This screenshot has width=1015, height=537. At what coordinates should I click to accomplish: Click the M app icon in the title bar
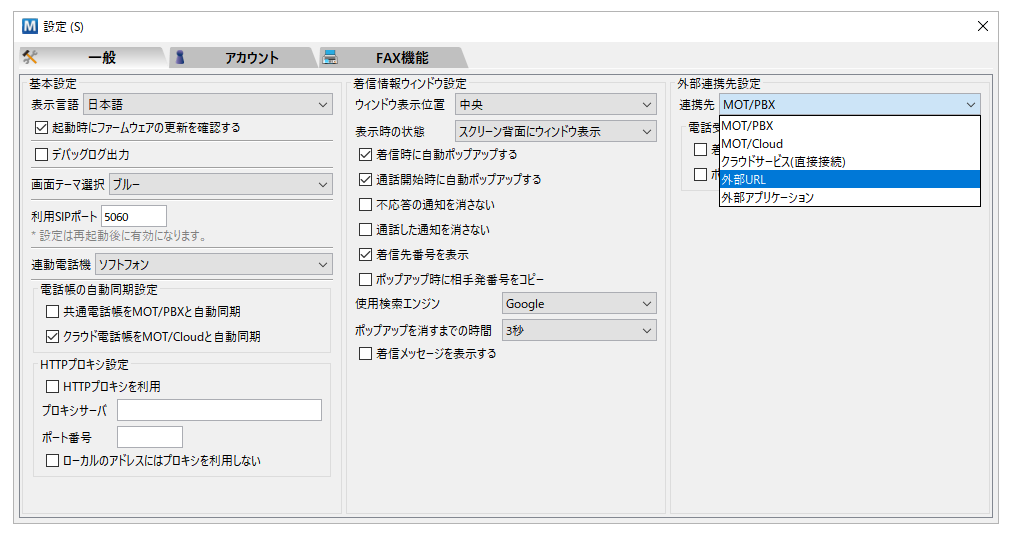(x=29, y=26)
